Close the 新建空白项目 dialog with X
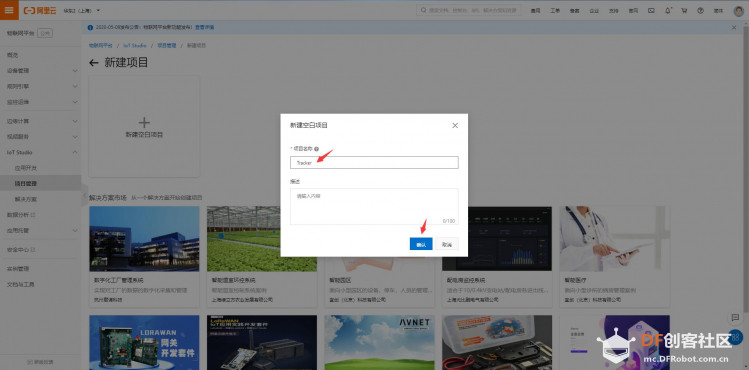749x370 pixels. coord(455,126)
